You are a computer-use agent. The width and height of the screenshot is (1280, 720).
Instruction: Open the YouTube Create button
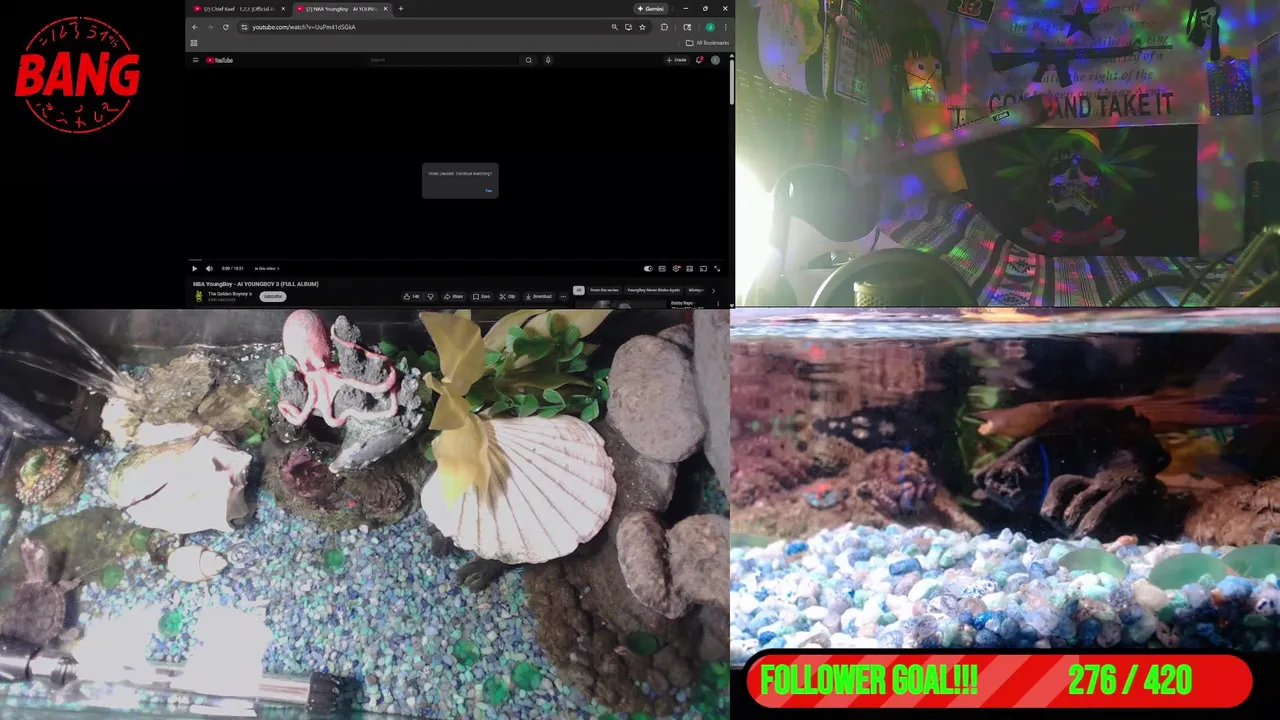[x=676, y=60]
